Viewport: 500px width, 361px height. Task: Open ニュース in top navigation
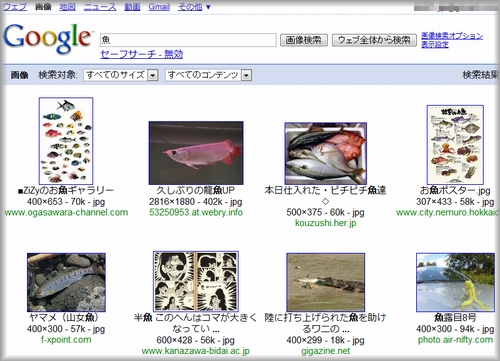click(x=100, y=7)
